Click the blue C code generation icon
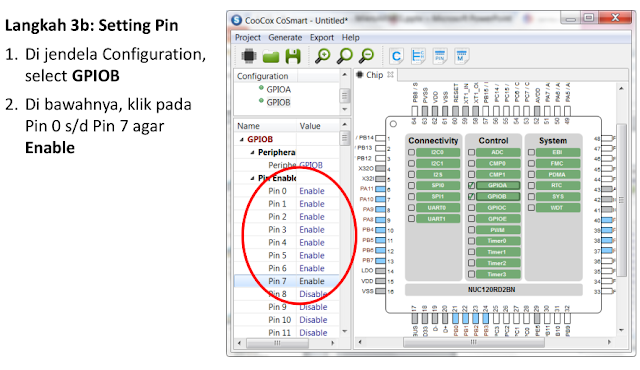 396,56
